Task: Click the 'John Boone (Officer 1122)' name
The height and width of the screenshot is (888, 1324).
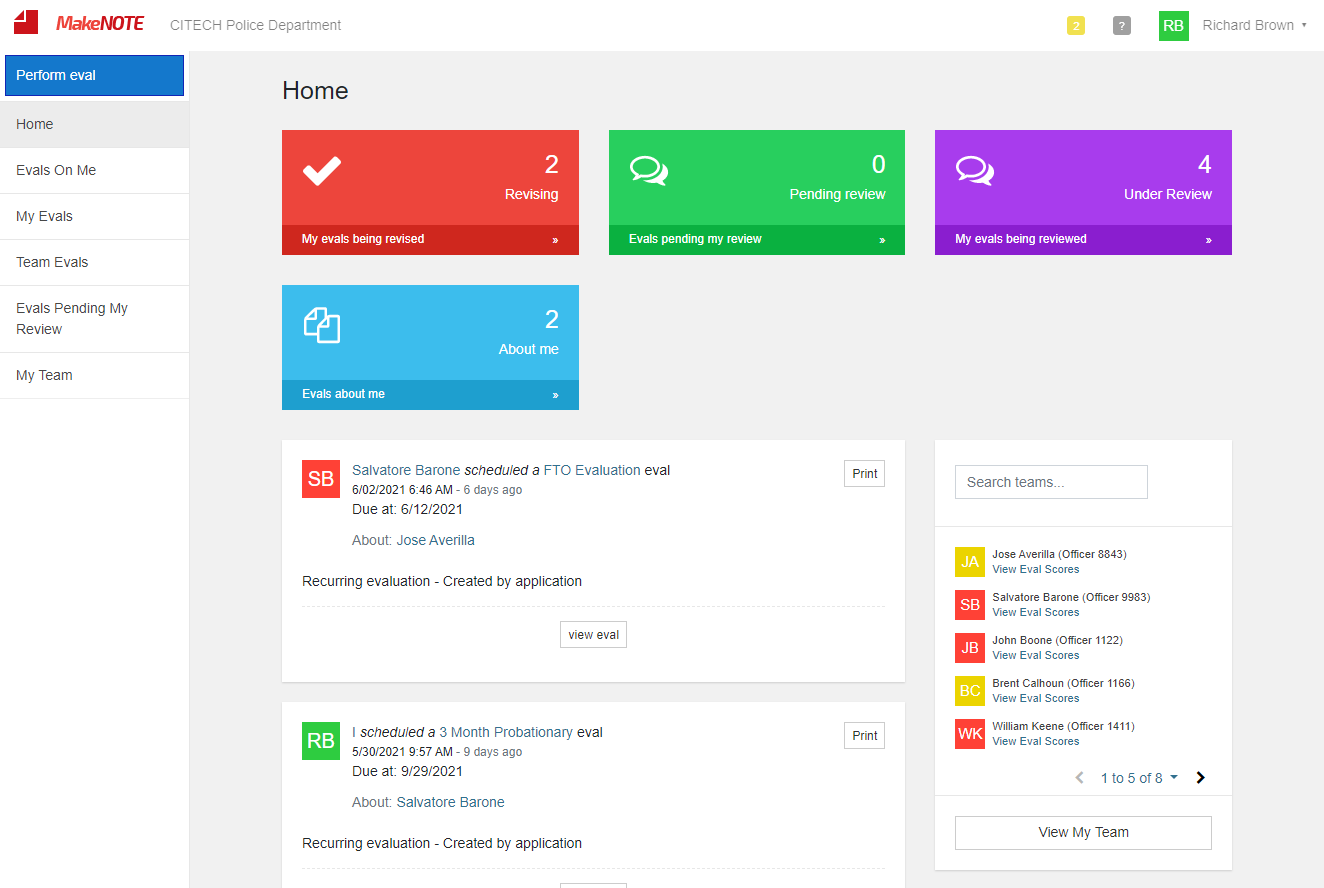Action: coord(1057,640)
